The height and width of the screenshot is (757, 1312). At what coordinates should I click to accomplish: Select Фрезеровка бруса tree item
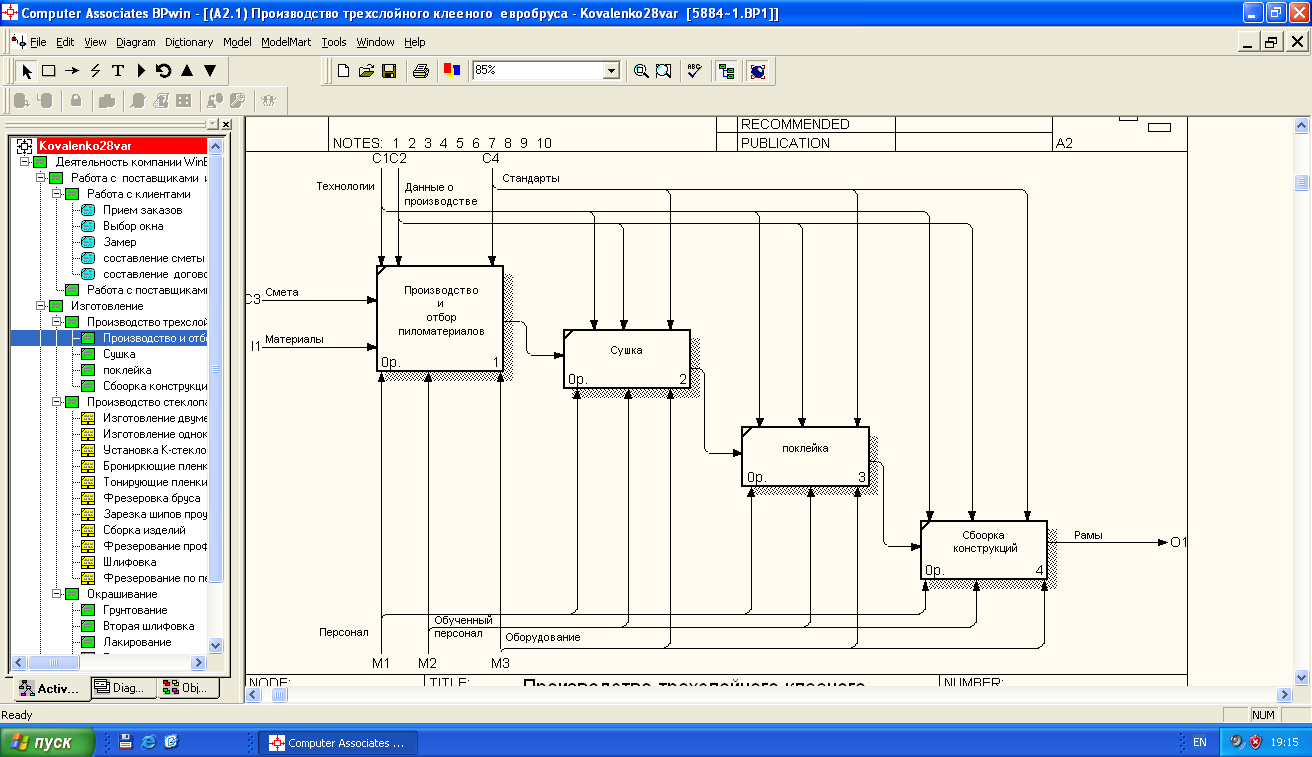pos(152,498)
